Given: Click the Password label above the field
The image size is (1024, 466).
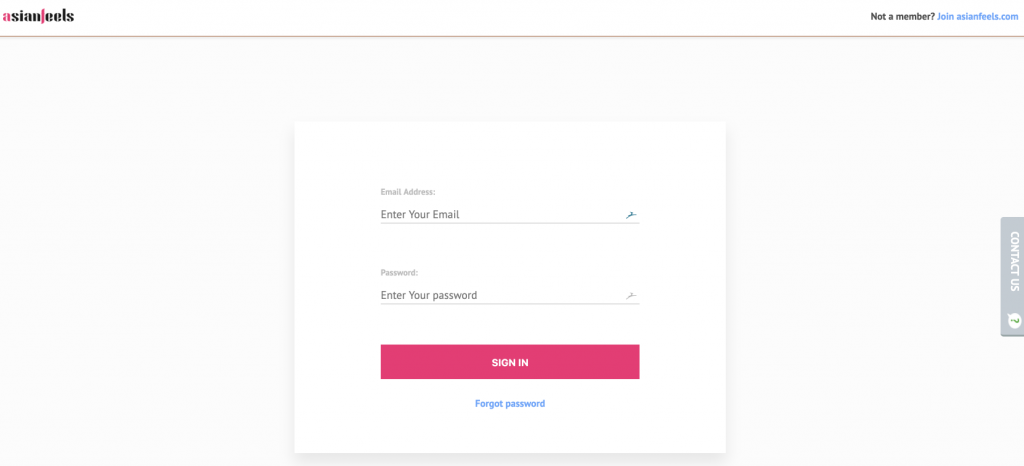Looking at the screenshot, I should point(399,273).
